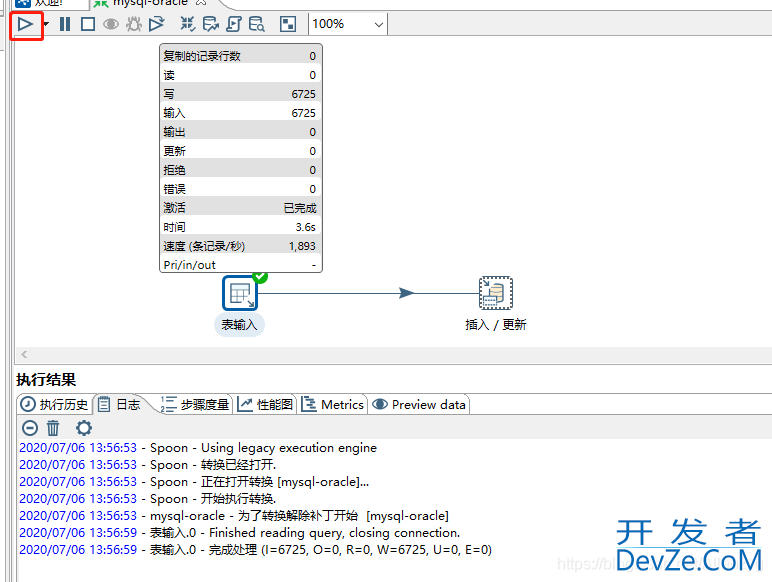Open the Preview data tab
772x582 pixels.
tap(419, 405)
